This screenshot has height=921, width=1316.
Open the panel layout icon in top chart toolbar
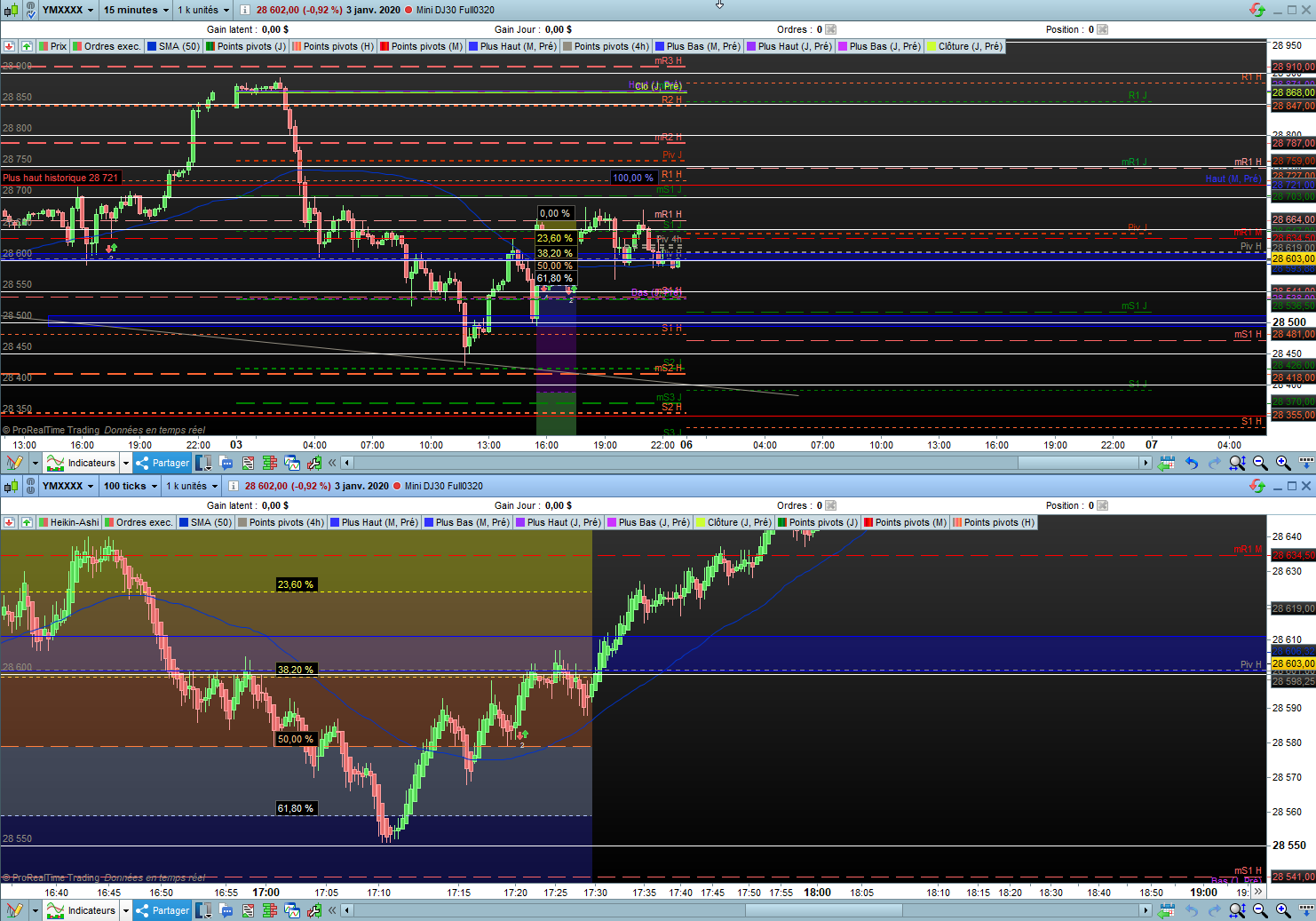pos(204,463)
